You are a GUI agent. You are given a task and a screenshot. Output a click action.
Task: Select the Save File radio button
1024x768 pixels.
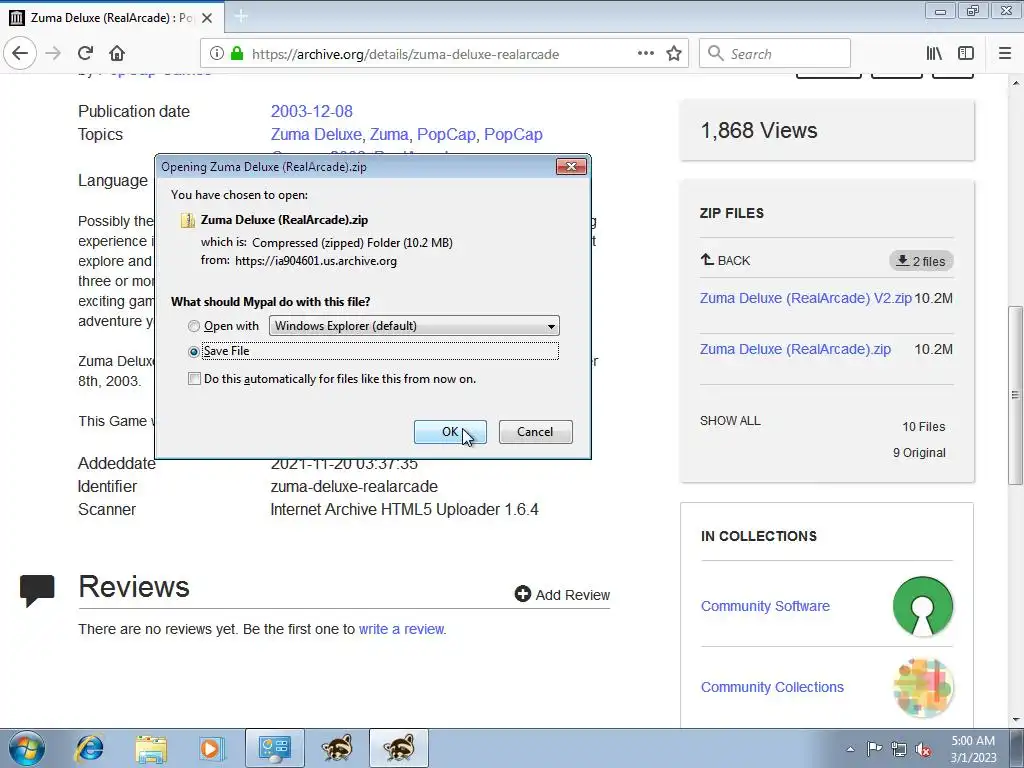pyautogui.click(x=194, y=351)
